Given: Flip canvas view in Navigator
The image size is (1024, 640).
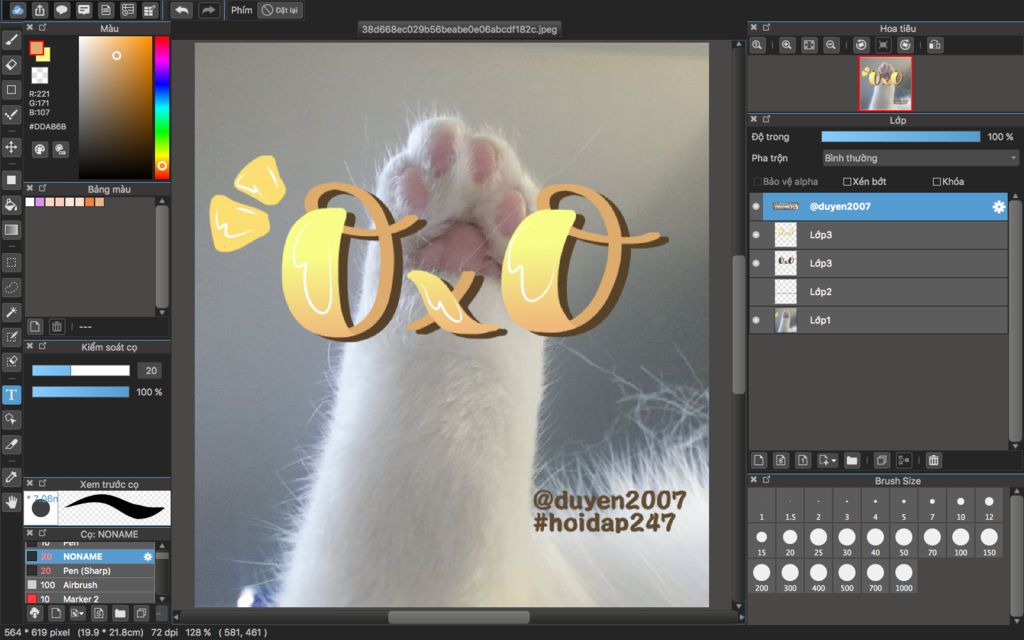Looking at the screenshot, I should (935, 45).
